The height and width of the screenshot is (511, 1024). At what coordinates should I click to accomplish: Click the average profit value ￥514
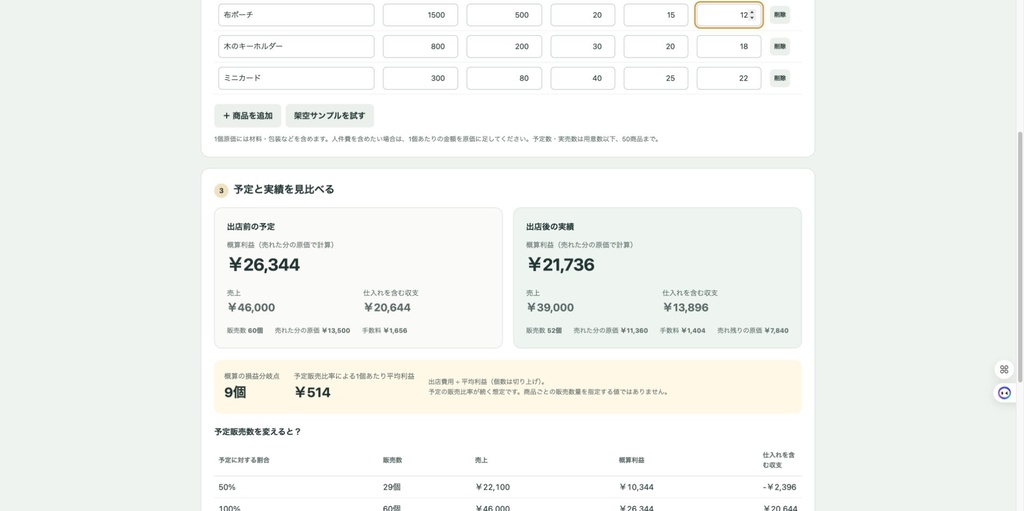(x=312, y=393)
